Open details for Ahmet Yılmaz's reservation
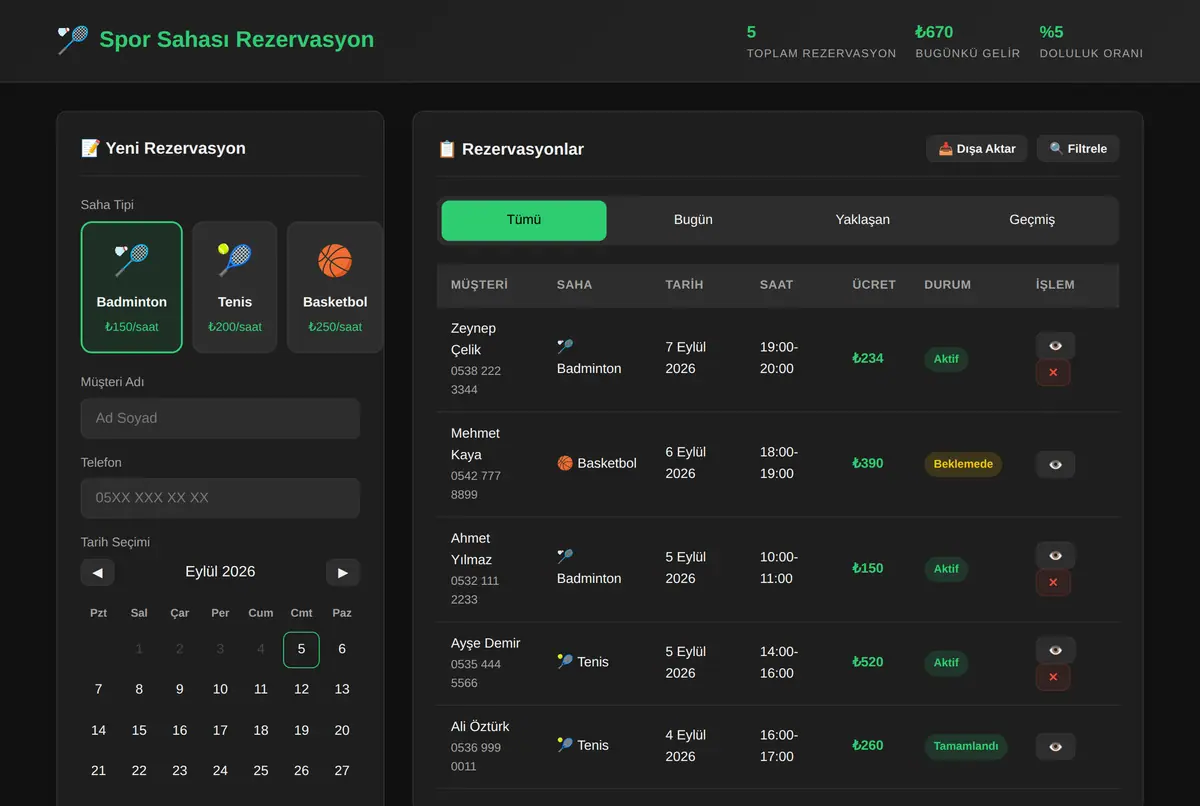Viewport: 1200px width, 806px height. tap(1055, 555)
